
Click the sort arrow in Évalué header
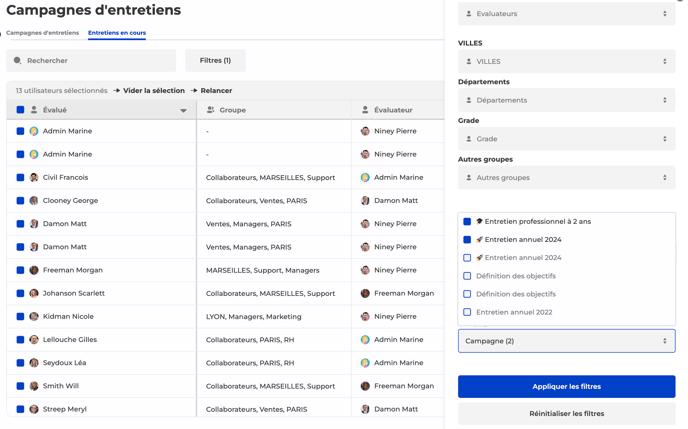(183, 111)
